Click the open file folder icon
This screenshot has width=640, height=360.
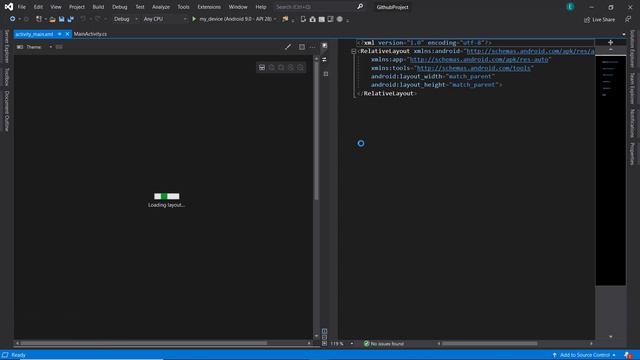click(52, 19)
